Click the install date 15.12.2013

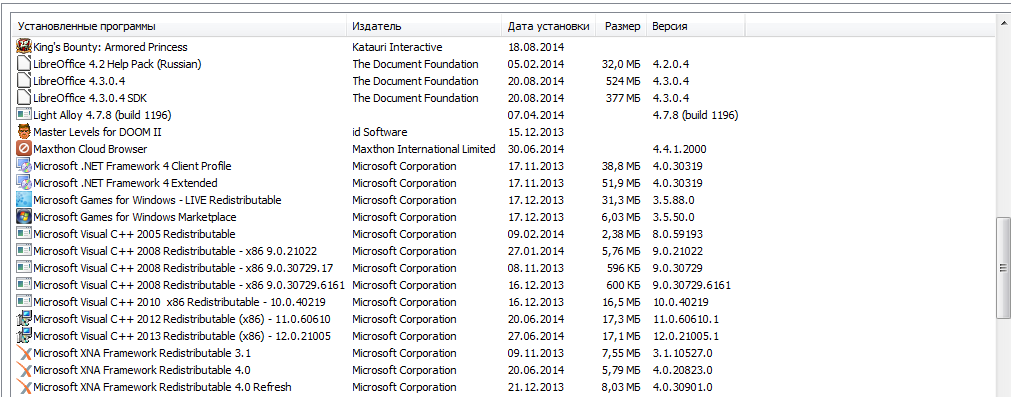(536, 132)
